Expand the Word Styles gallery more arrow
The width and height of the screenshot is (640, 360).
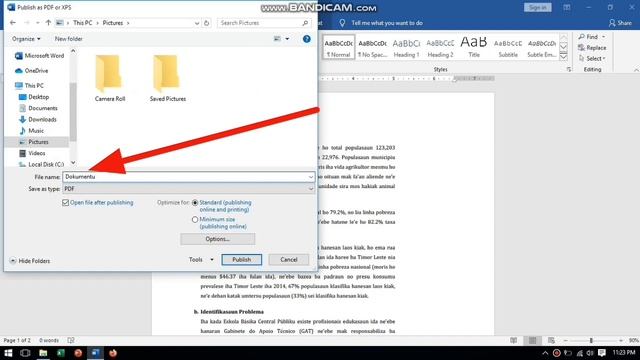click(x=564, y=57)
